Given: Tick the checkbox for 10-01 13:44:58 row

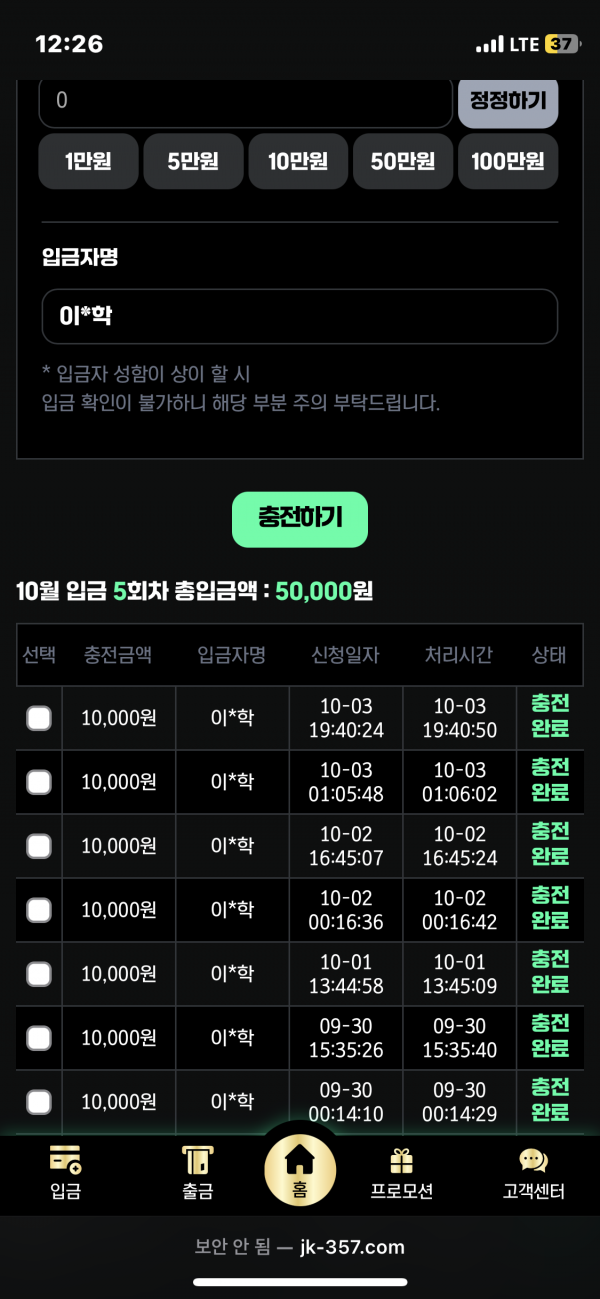Looking at the screenshot, I should tap(39, 974).
